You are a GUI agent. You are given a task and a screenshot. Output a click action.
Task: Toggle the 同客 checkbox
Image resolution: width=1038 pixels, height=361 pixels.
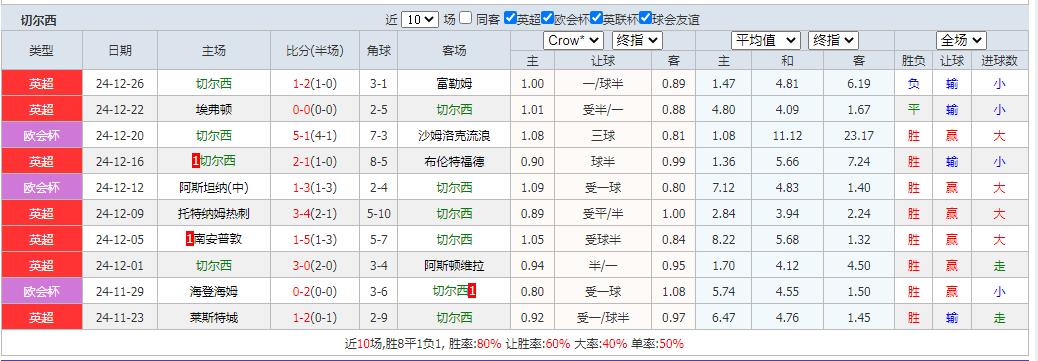(x=466, y=18)
